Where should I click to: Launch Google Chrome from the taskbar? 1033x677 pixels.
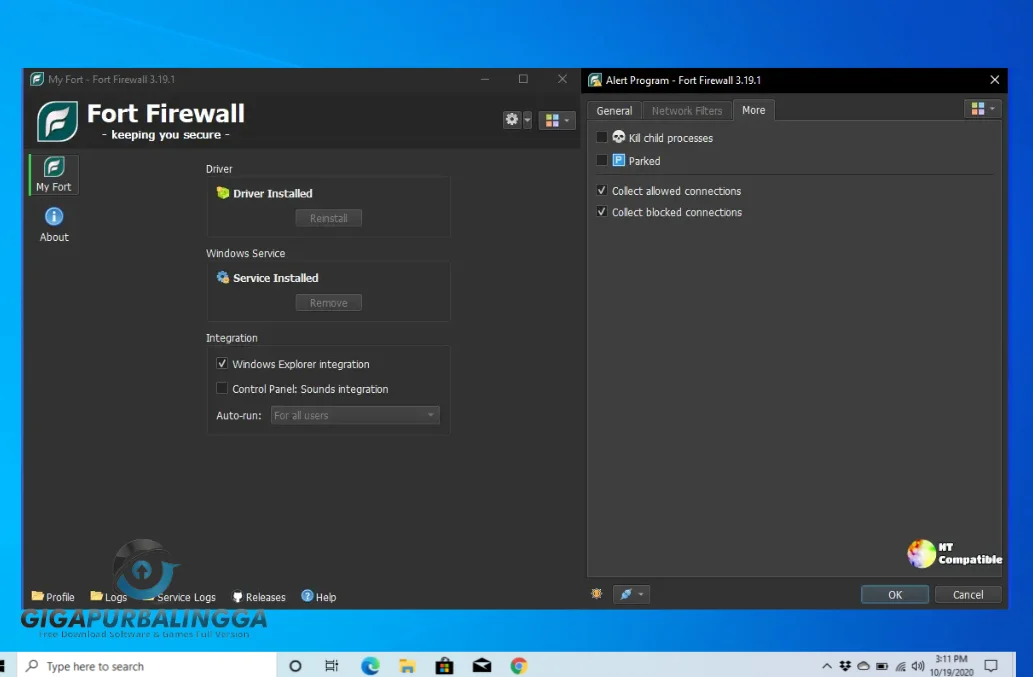tap(519, 666)
